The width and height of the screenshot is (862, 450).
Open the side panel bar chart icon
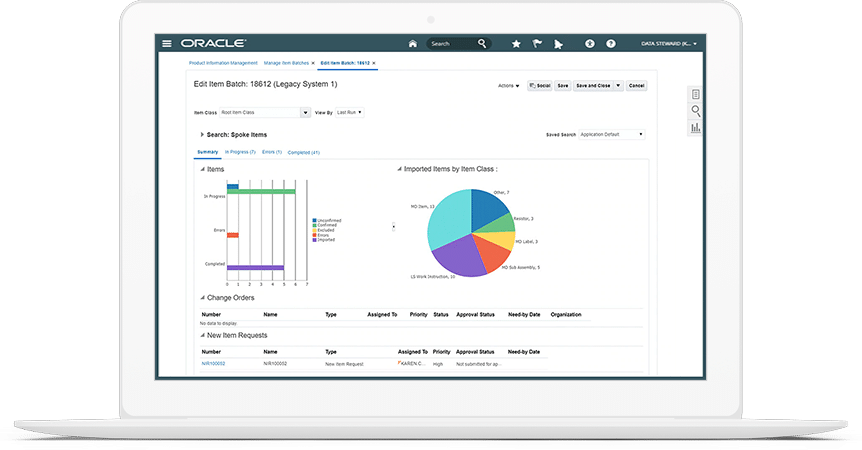[x=695, y=127]
